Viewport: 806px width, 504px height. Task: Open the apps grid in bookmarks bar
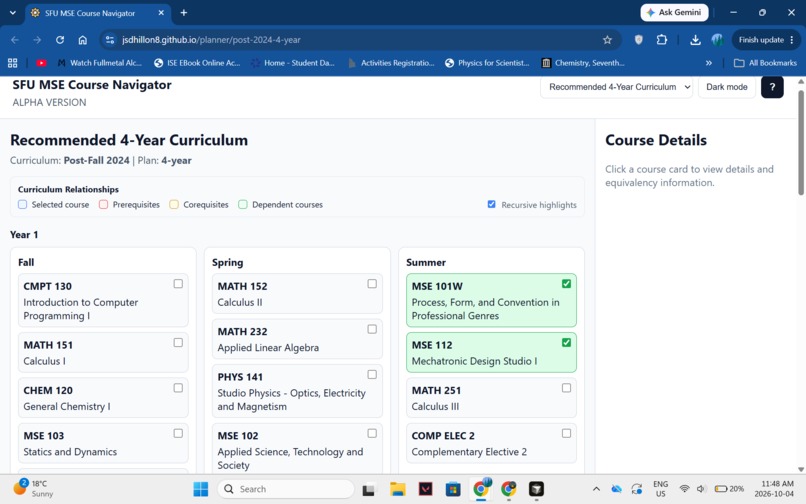coord(13,63)
